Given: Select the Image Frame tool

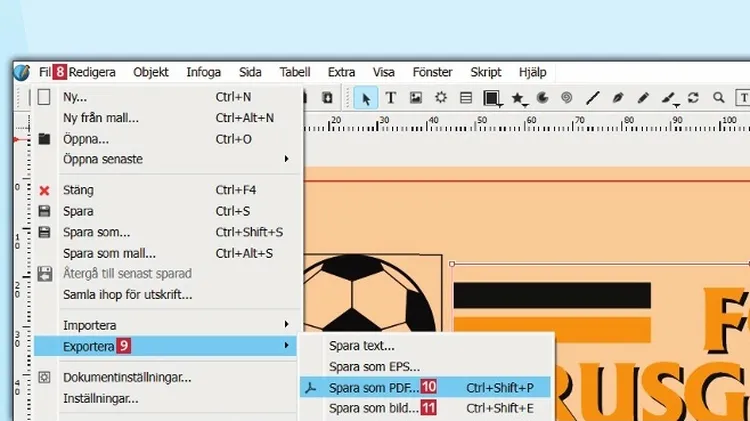Looking at the screenshot, I should click(416, 98).
